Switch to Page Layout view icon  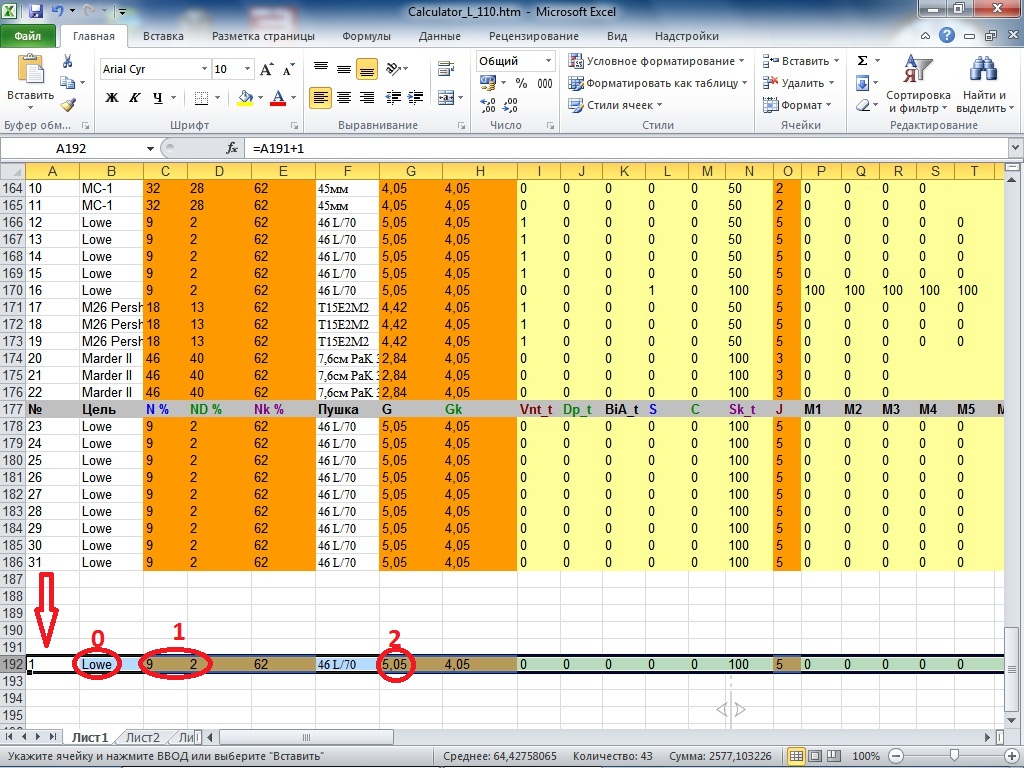click(x=815, y=756)
